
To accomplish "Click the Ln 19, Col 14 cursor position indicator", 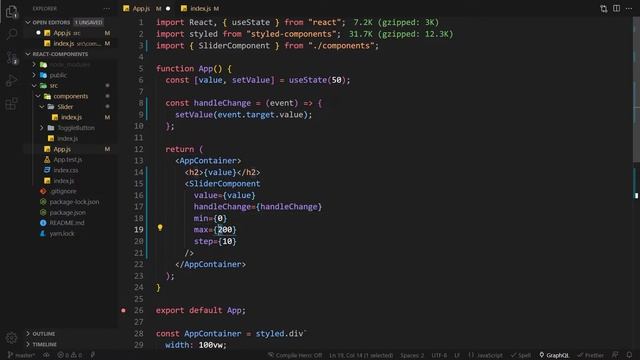I will tap(361, 355).
